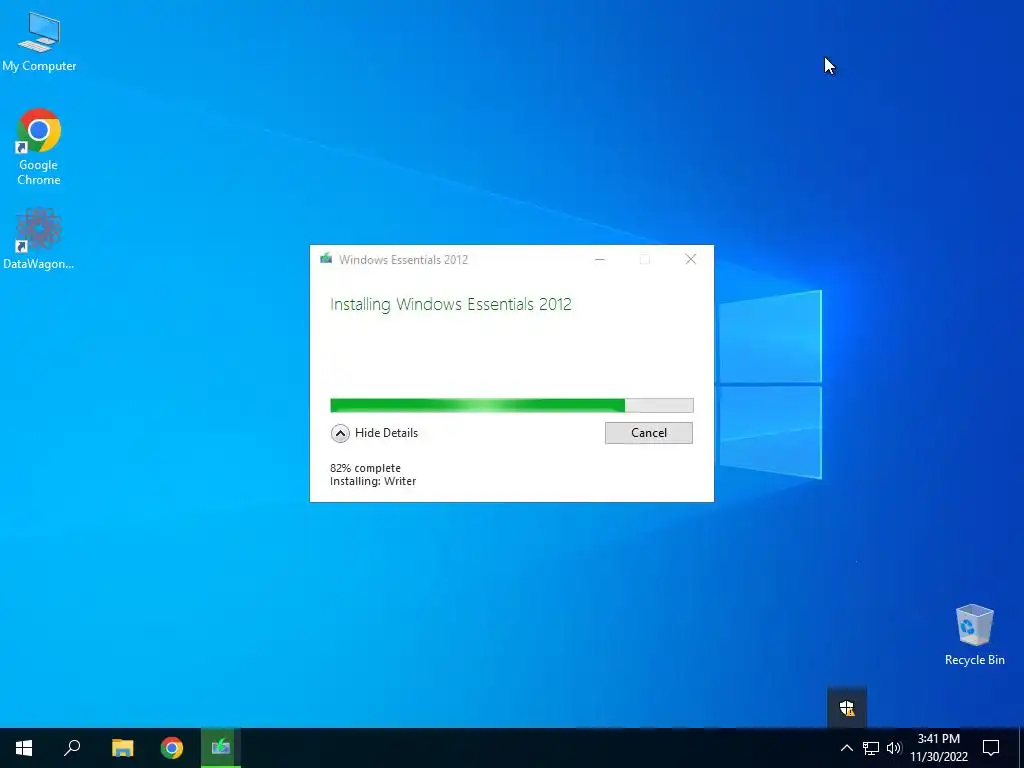Collapse details with Hide Details chevron
The width and height of the screenshot is (1024, 768).
(340, 433)
